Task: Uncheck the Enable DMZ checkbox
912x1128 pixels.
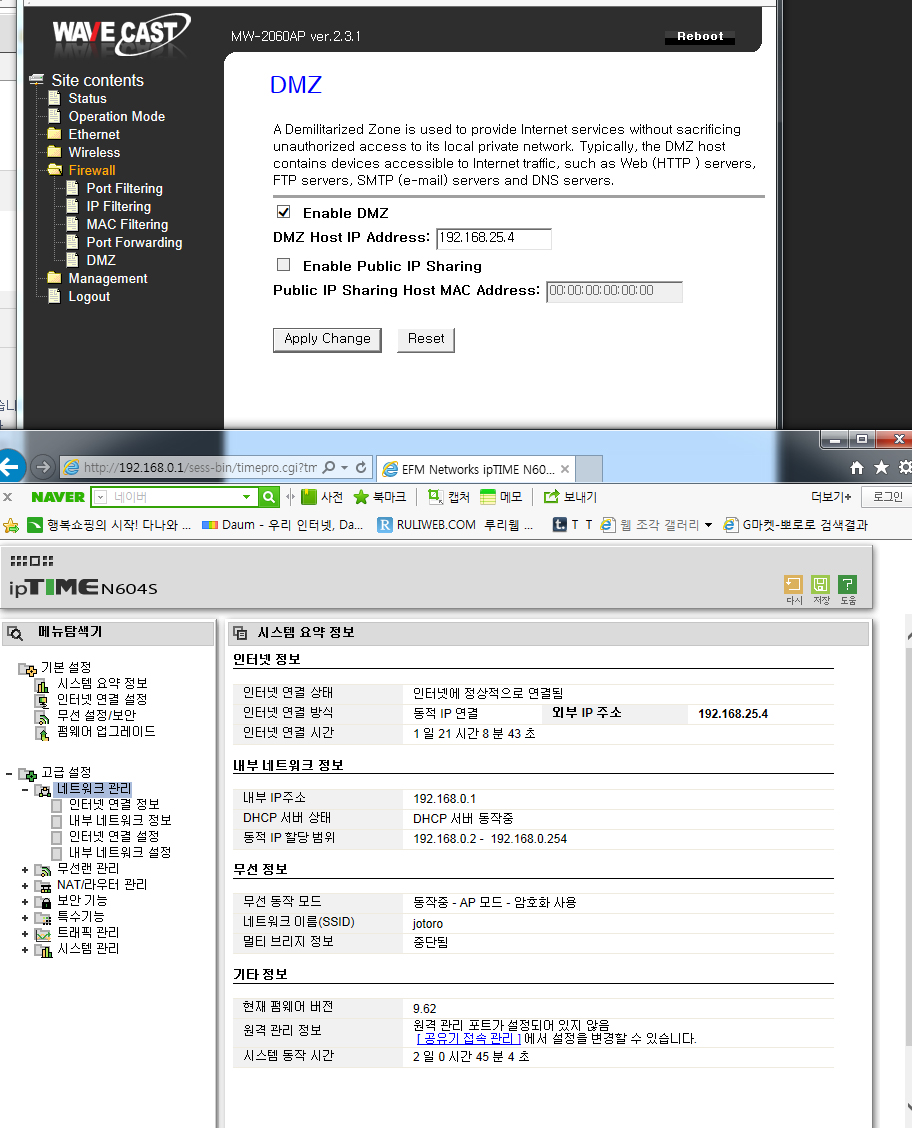Action: click(x=283, y=212)
